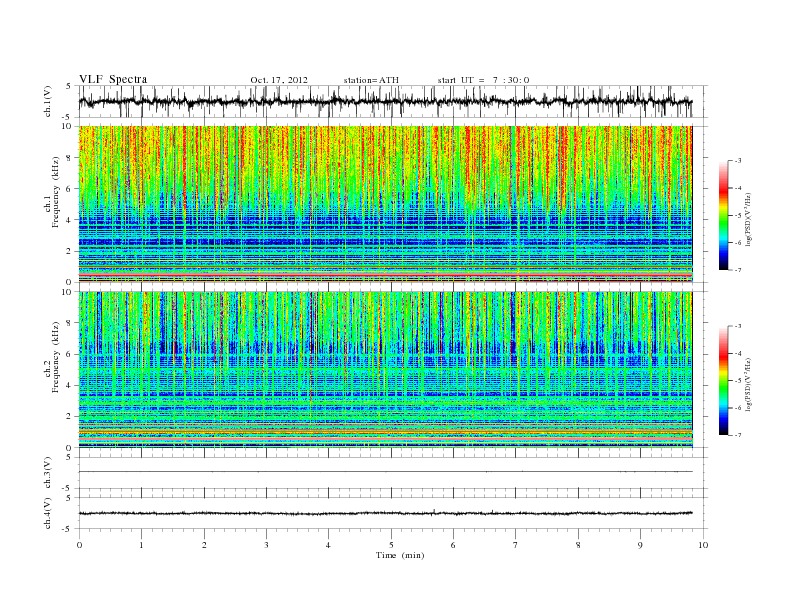Click the time axis tick label "4"

328,545
